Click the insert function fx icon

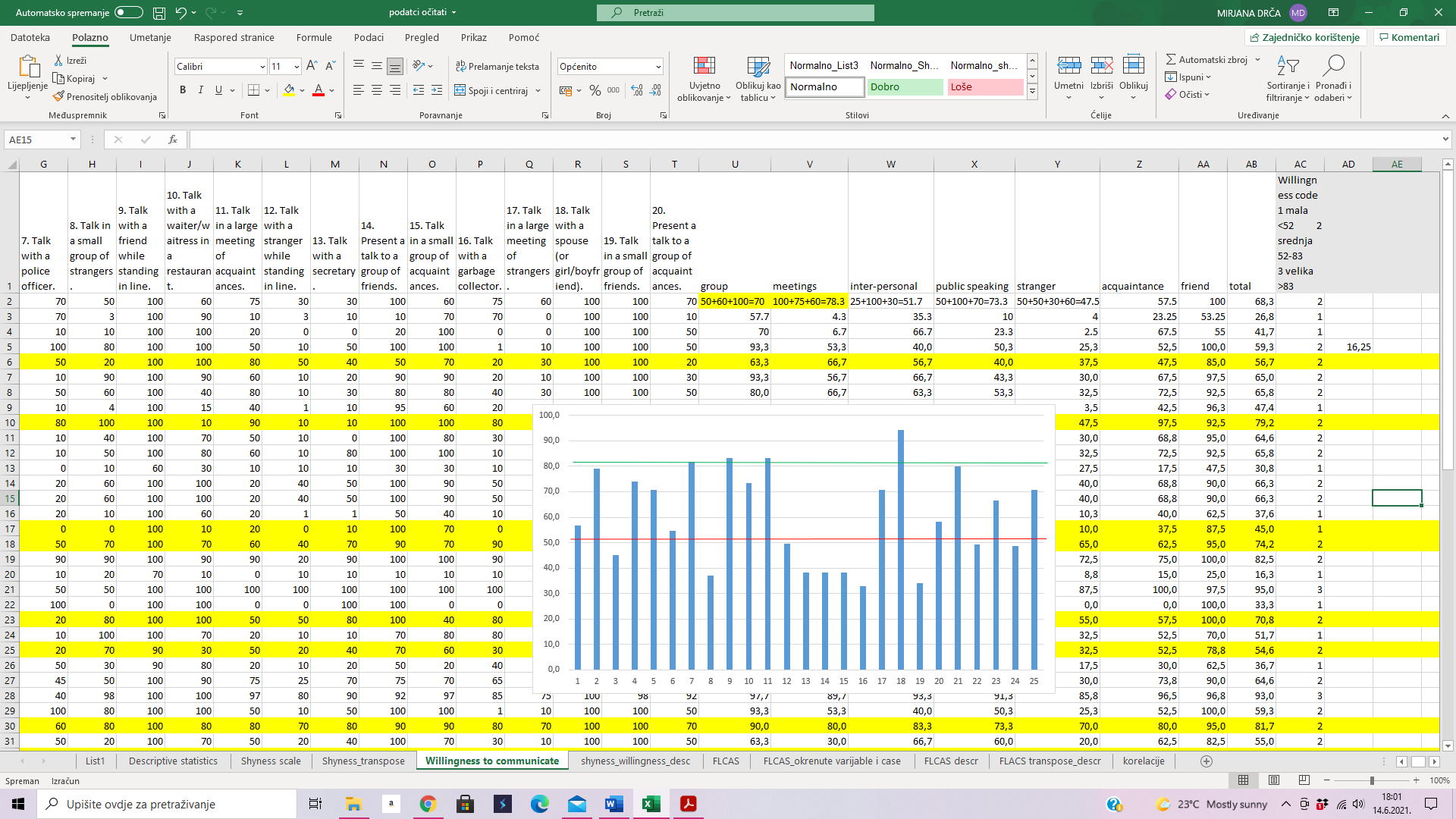pos(173,140)
